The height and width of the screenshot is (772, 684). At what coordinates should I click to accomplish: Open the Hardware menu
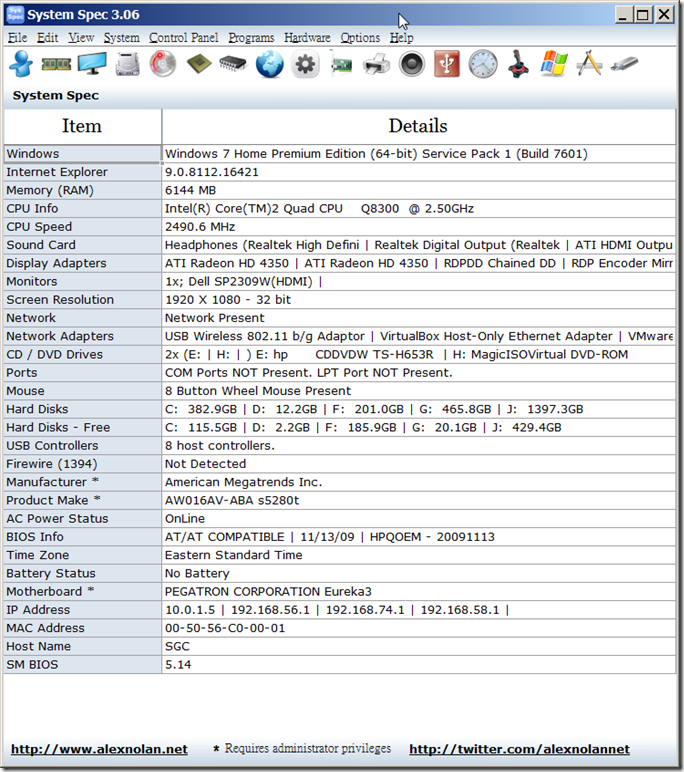coord(307,38)
